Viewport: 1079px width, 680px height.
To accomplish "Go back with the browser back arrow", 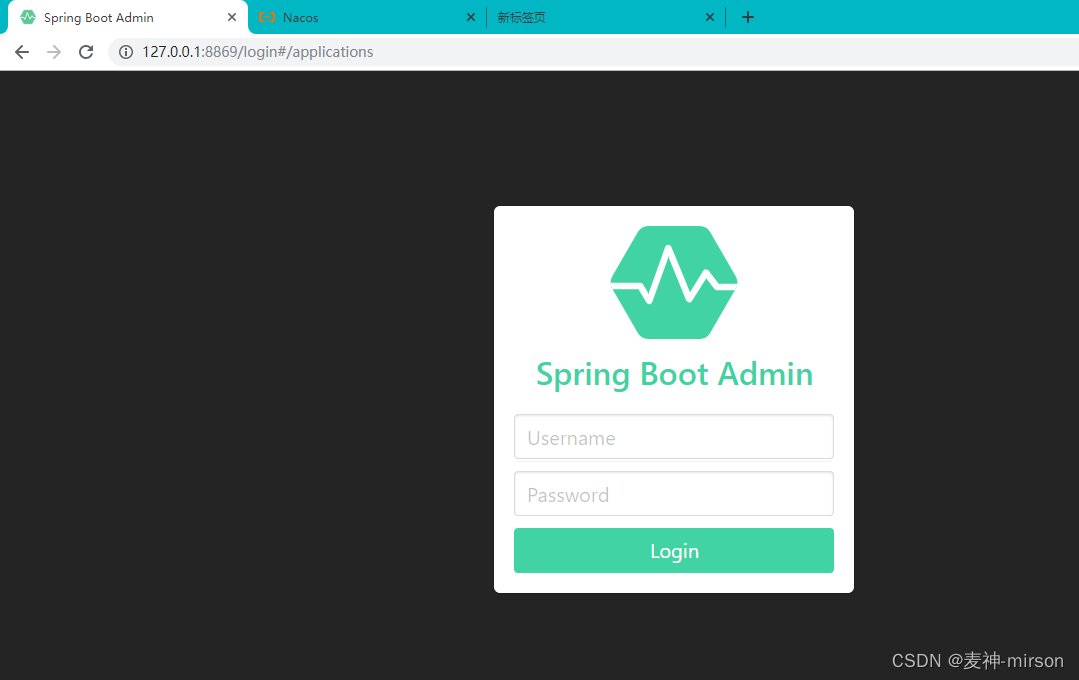I will pos(22,52).
